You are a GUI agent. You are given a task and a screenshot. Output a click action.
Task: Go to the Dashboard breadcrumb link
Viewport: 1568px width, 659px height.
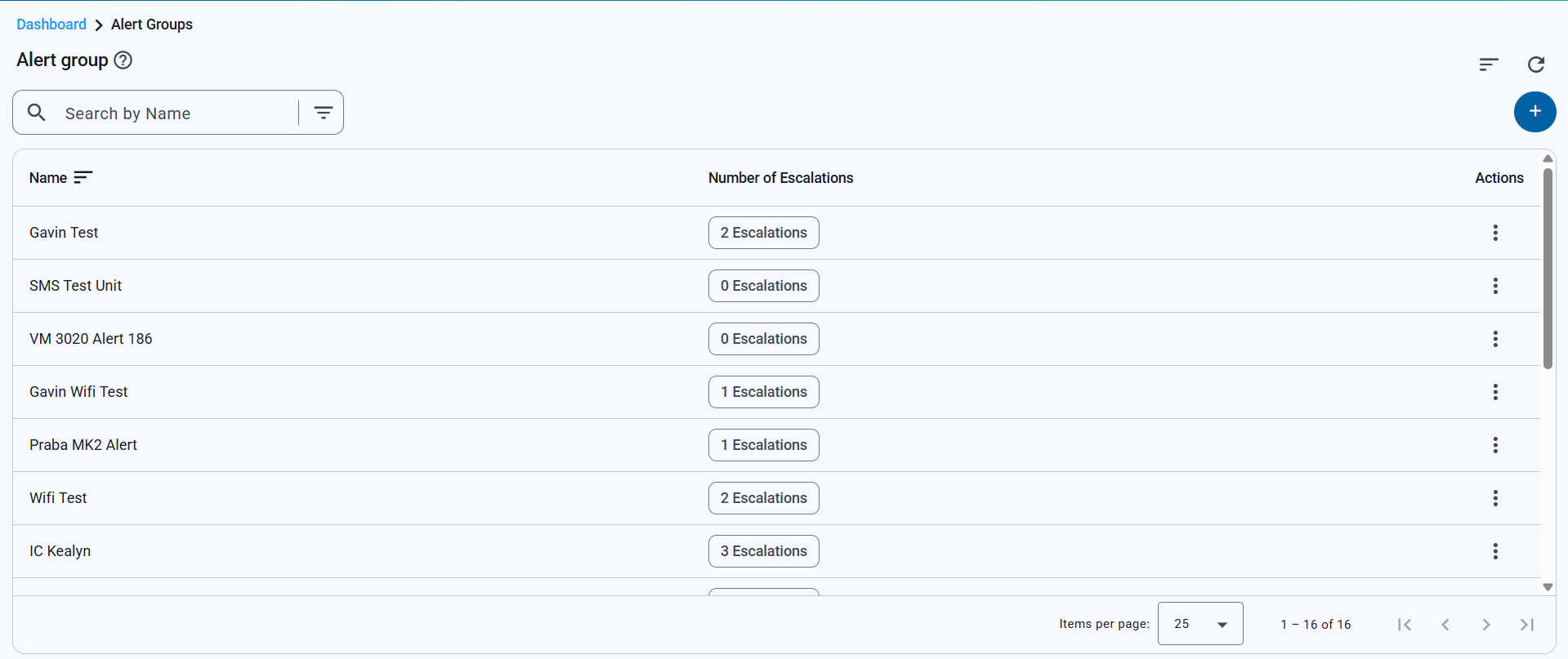coord(51,24)
